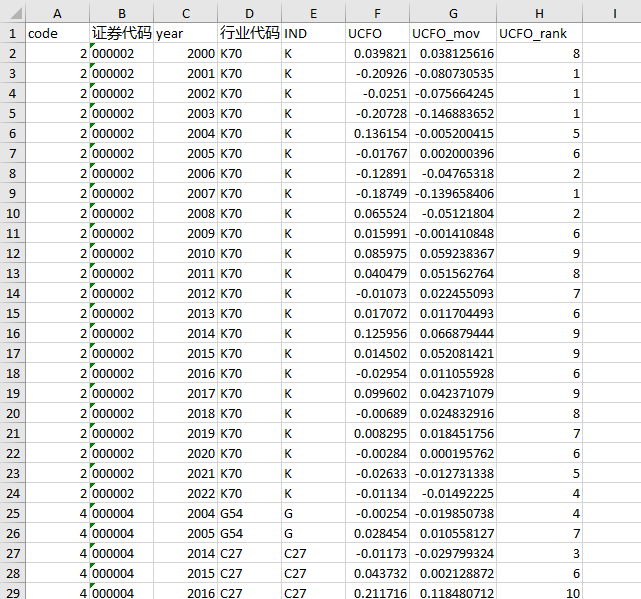641x599 pixels.
Task: Select column G header
Action: coord(453,13)
